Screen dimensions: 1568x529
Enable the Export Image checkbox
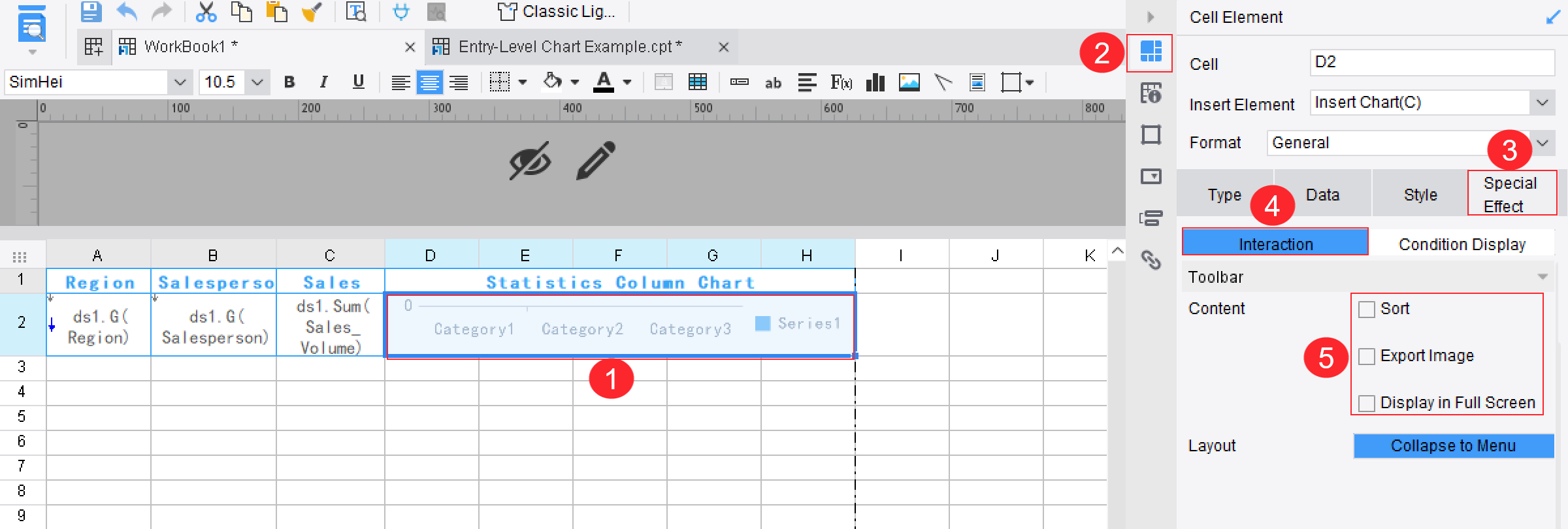point(1366,357)
